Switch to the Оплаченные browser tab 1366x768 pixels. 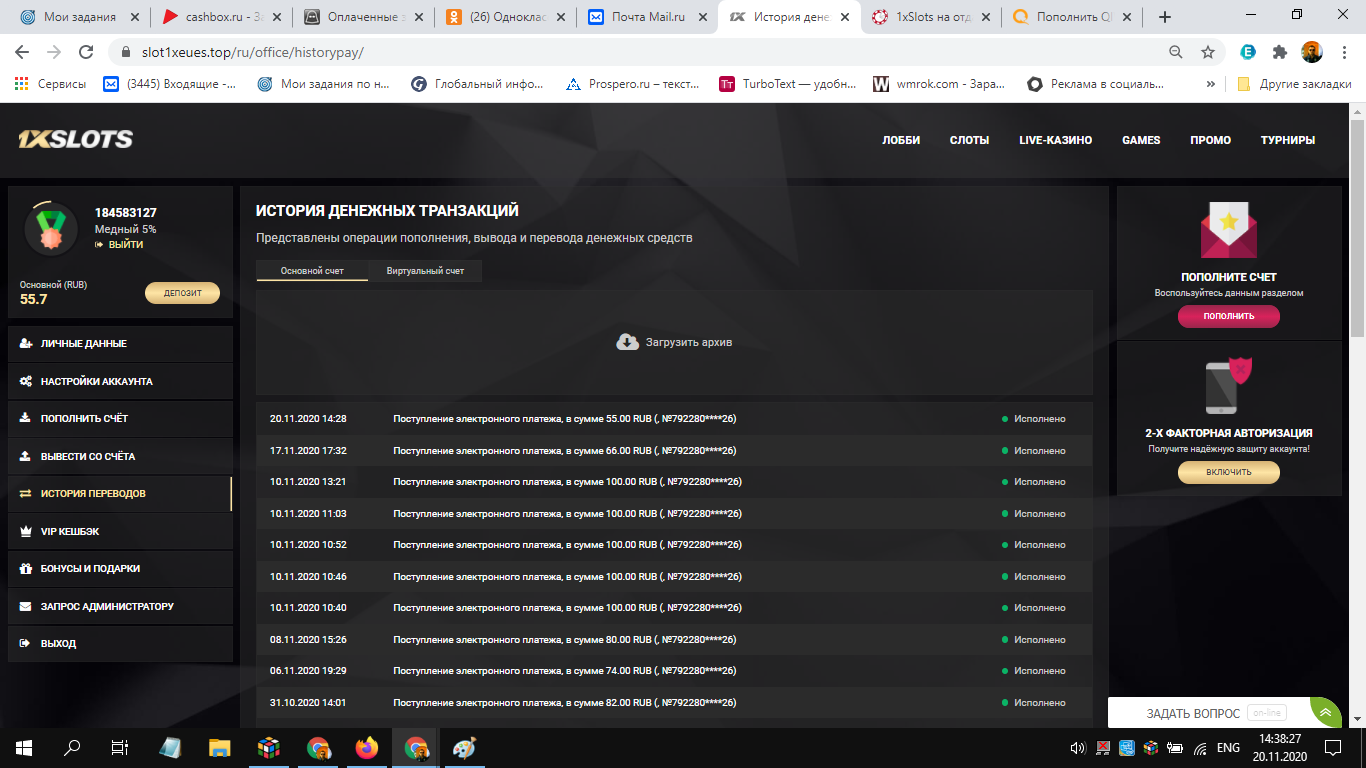coord(363,17)
